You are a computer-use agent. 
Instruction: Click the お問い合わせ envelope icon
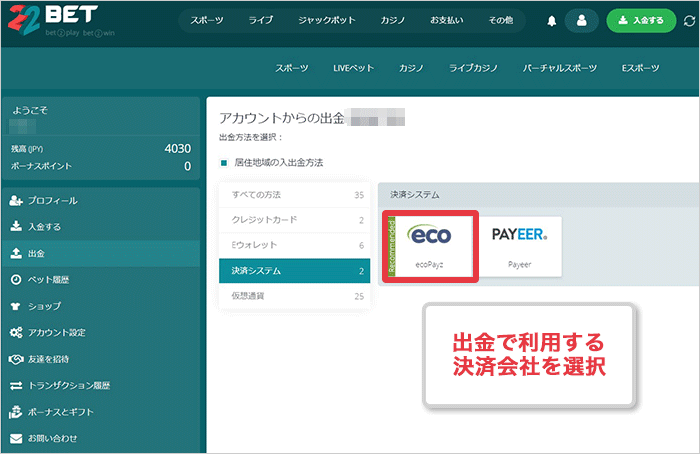[x=16, y=438]
